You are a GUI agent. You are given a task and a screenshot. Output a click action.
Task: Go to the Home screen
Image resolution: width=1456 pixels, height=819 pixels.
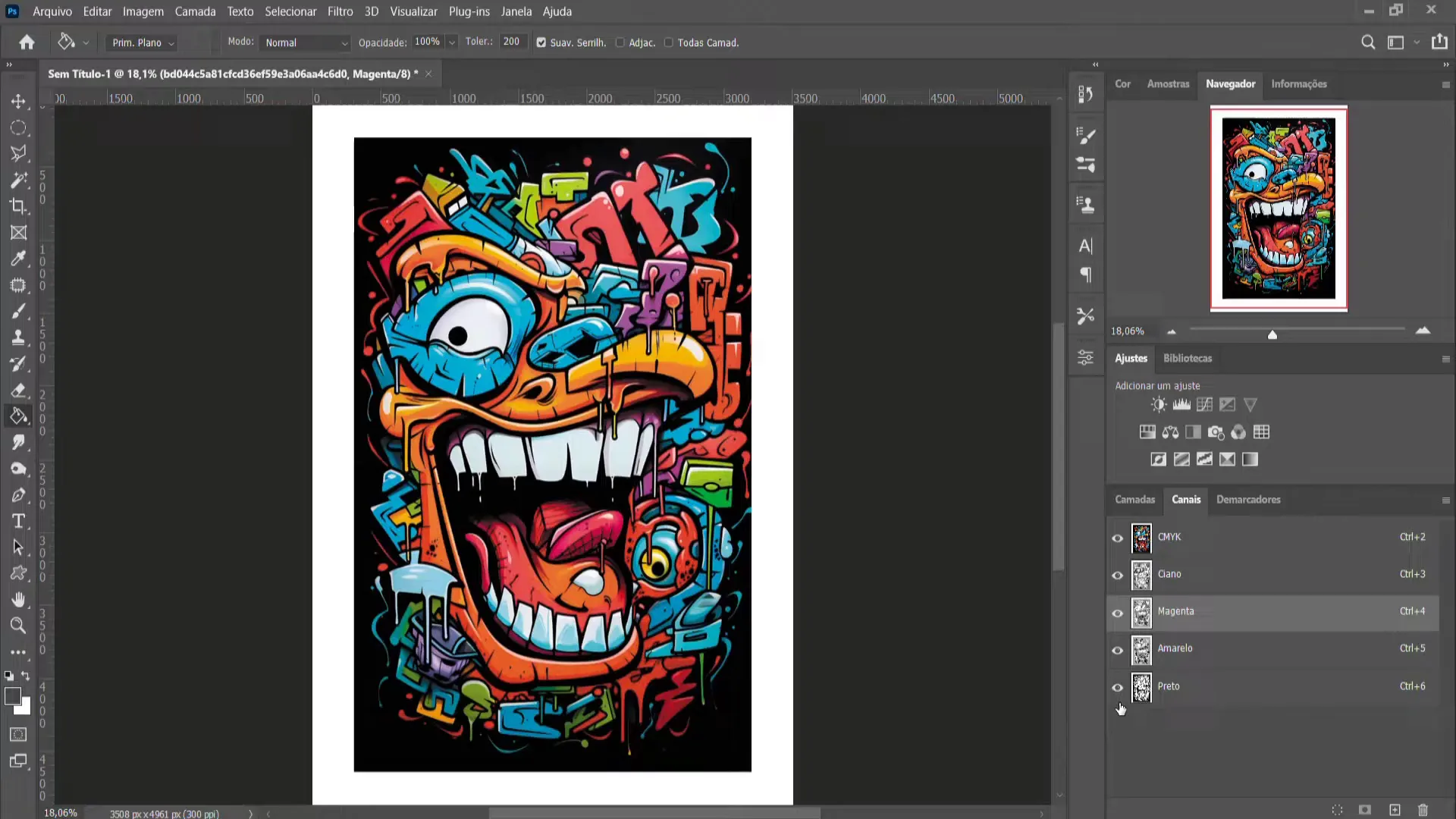(x=27, y=42)
